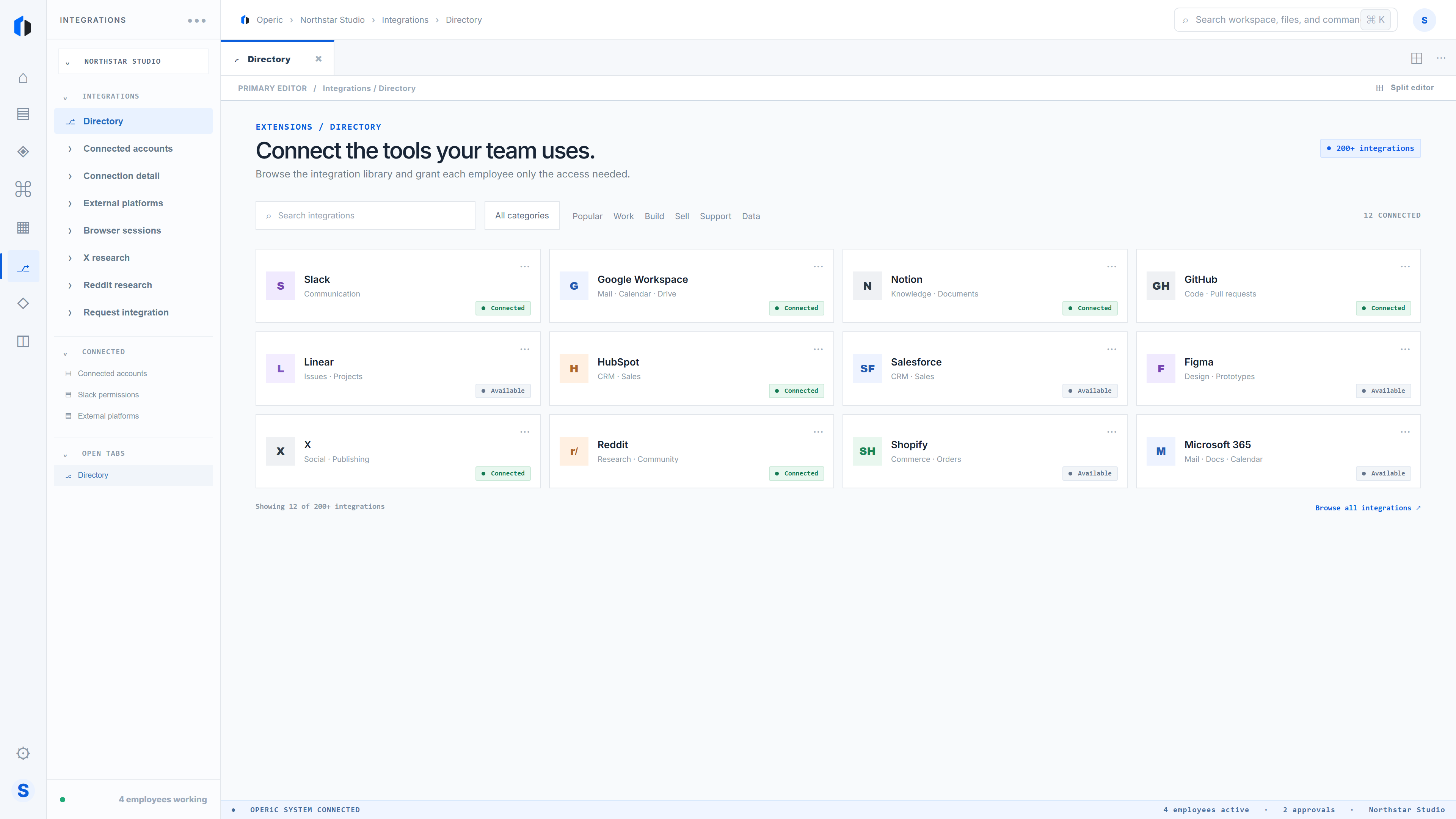
Task: Open the Northstar Studio workspace dropdown
Action: 133,61
